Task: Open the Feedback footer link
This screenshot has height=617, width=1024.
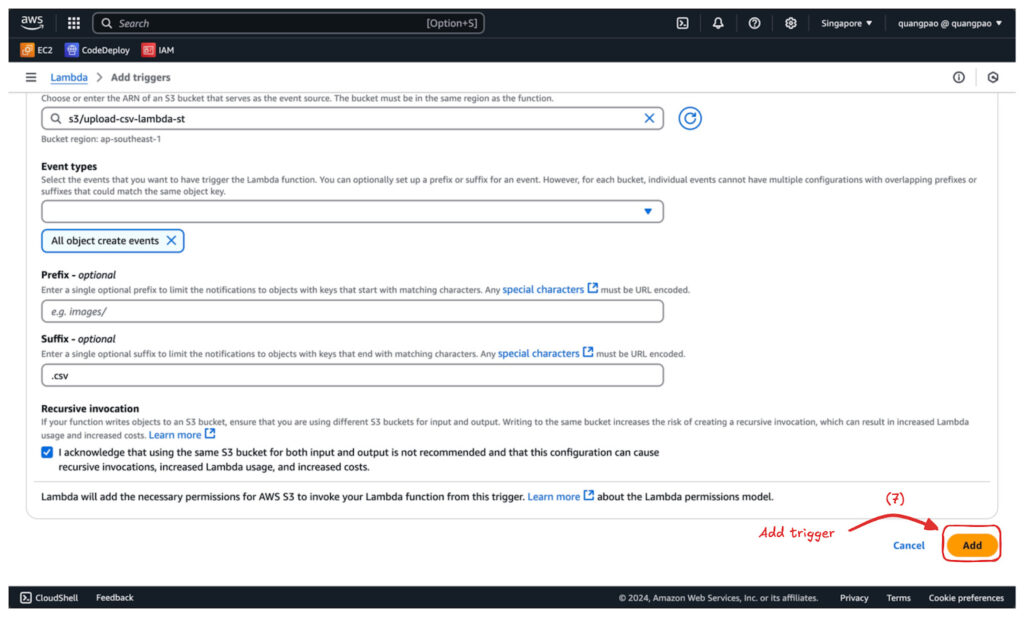Action: coord(114,597)
